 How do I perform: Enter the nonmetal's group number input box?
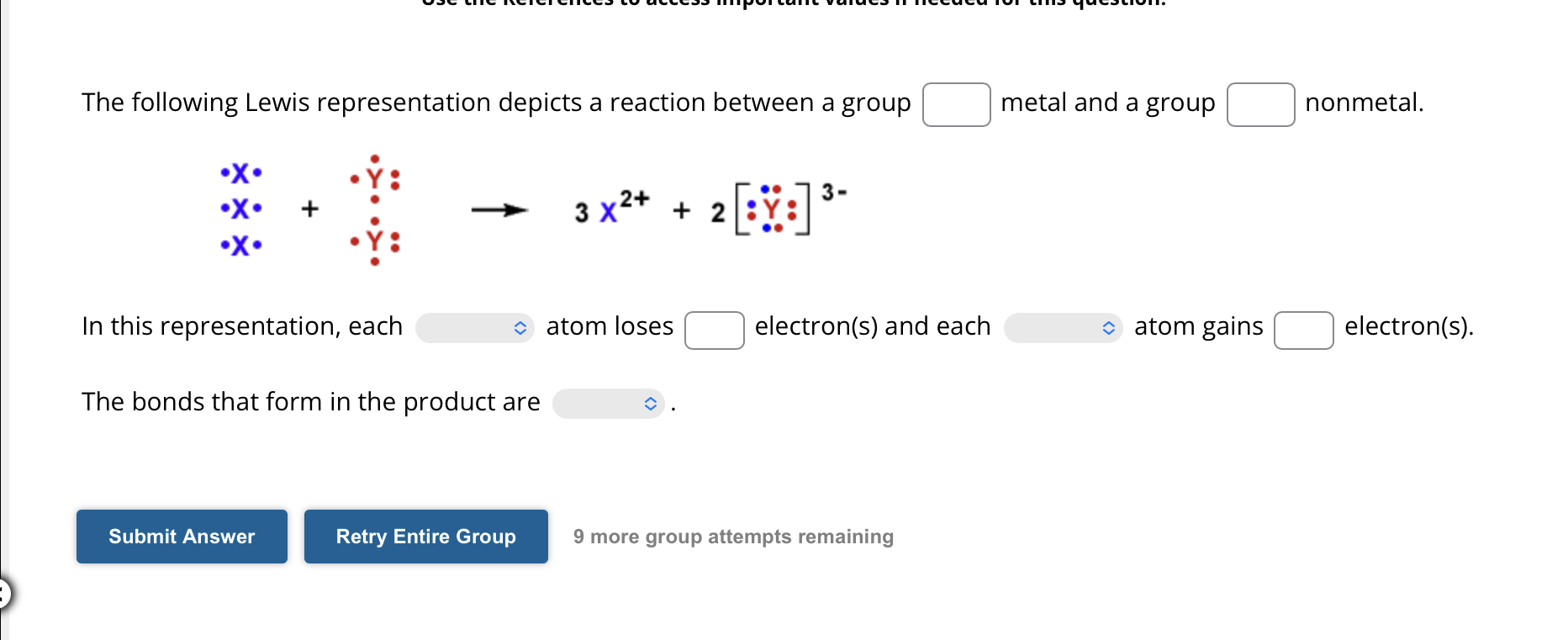coord(1260,104)
